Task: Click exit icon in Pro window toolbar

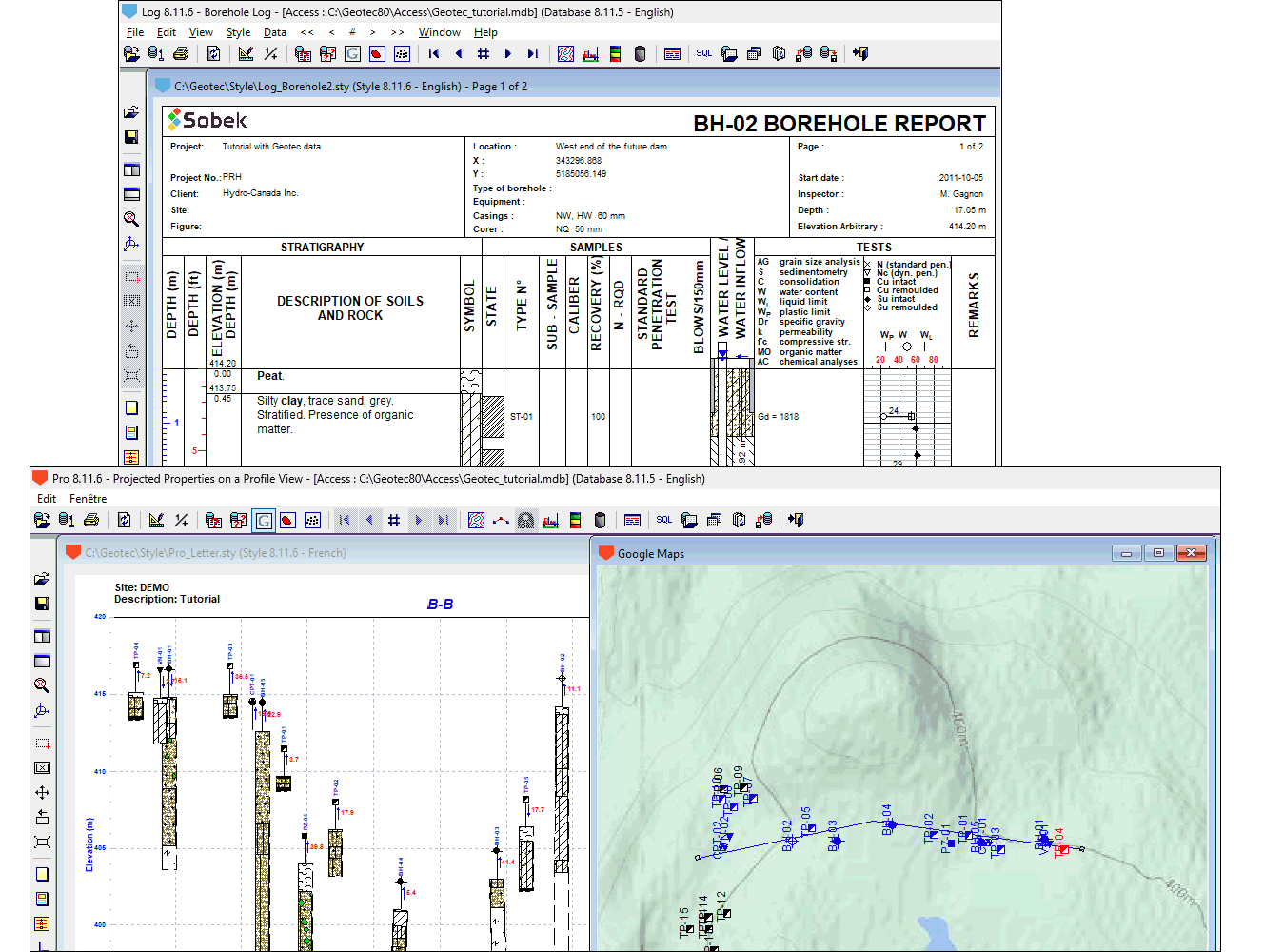Action: point(796,521)
